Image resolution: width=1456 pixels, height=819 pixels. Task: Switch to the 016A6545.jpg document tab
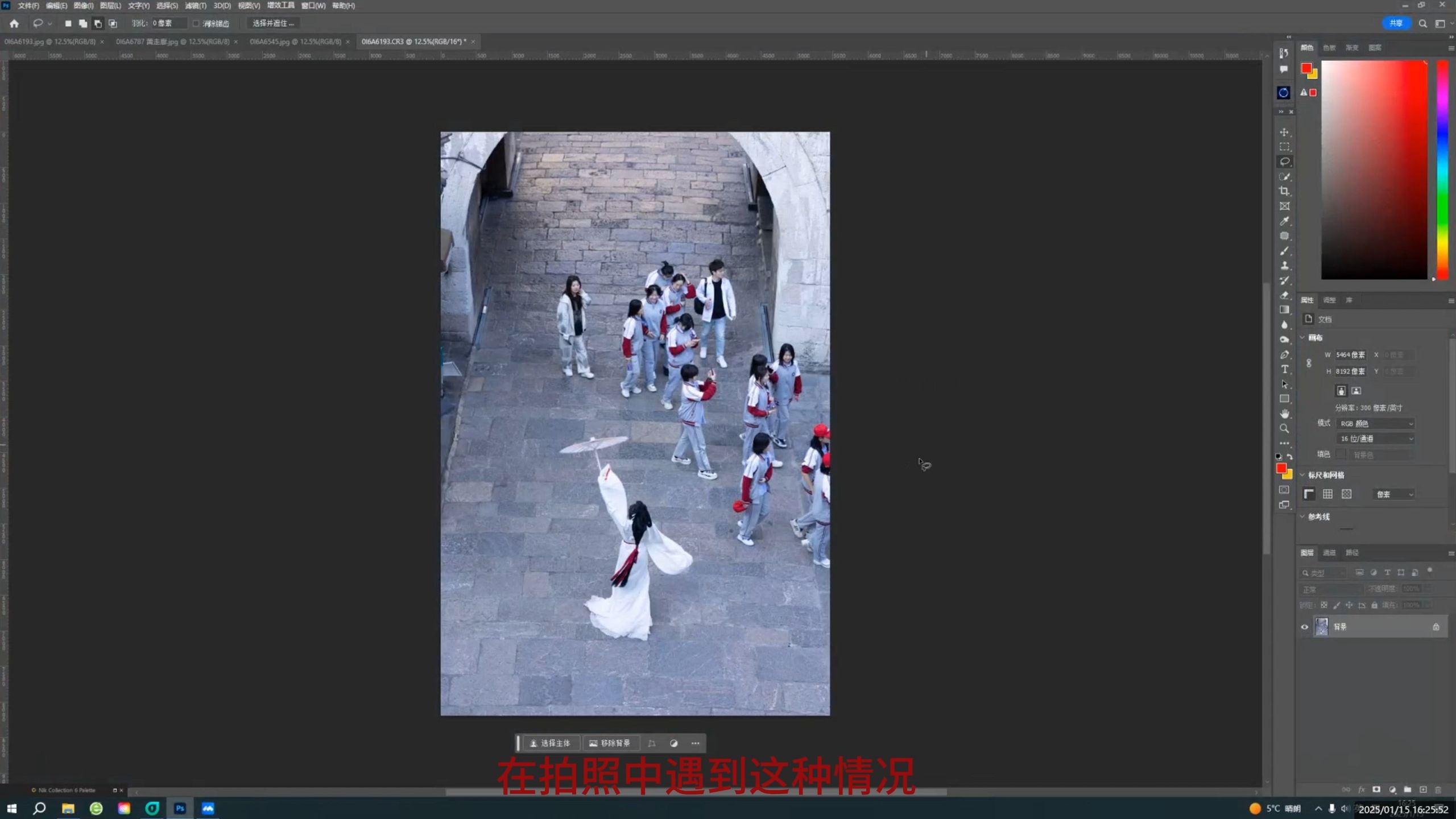click(x=294, y=42)
